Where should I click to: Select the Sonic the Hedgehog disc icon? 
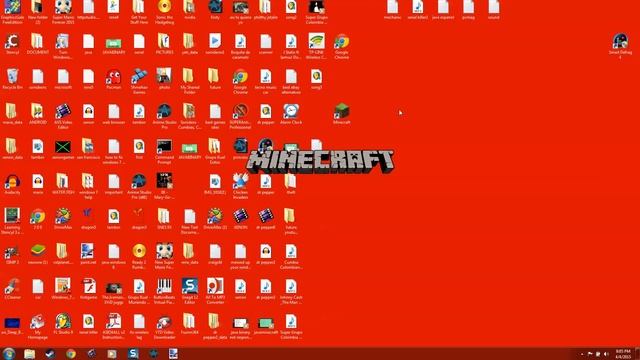click(164, 11)
